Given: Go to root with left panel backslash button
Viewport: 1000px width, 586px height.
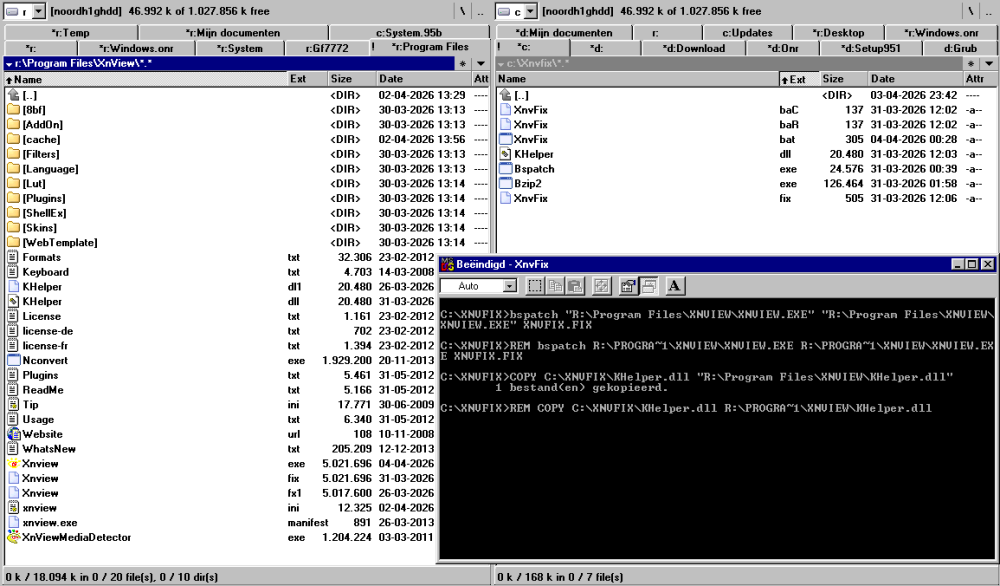Looking at the screenshot, I should click(463, 11).
